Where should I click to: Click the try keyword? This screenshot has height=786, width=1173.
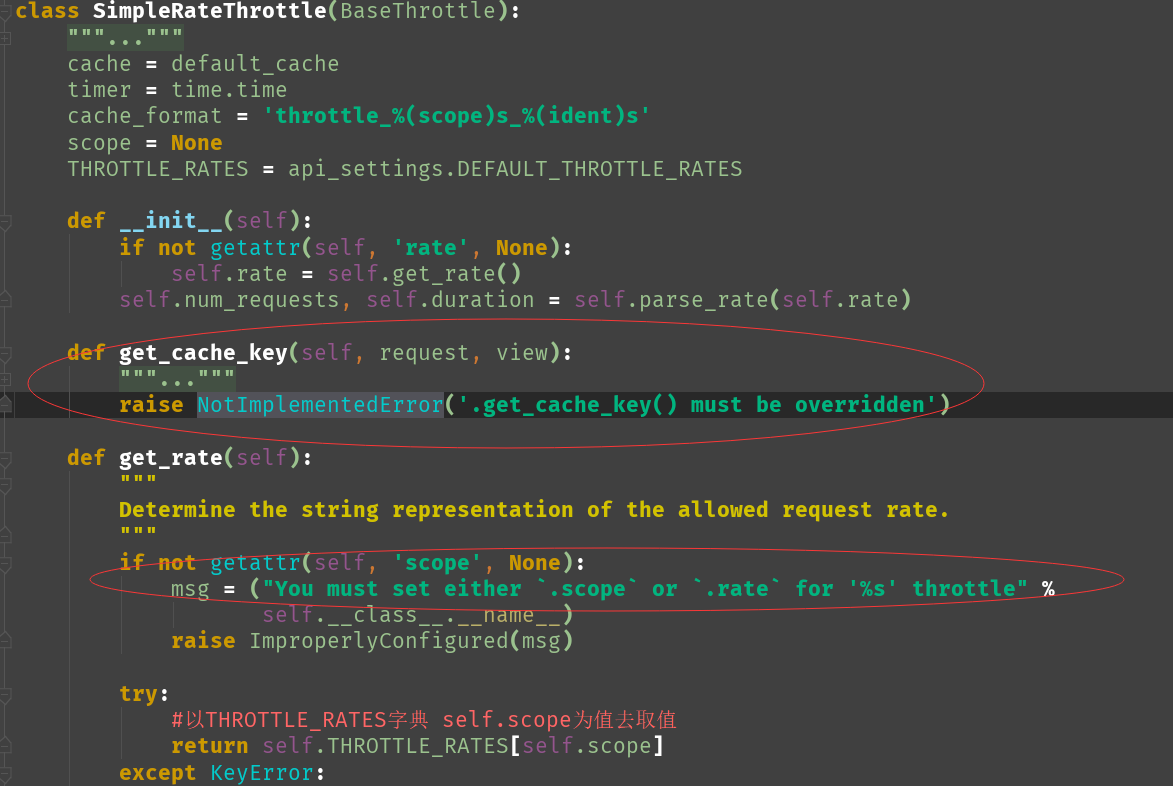coord(138,694)
